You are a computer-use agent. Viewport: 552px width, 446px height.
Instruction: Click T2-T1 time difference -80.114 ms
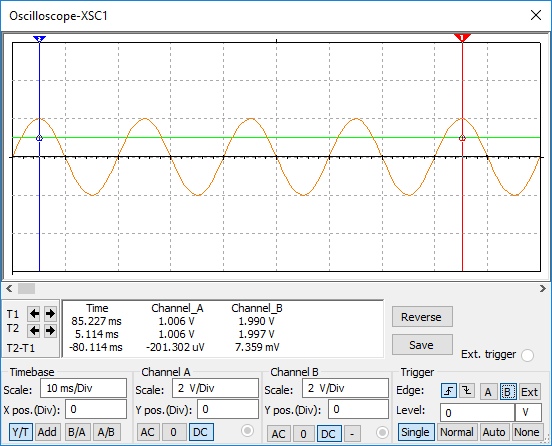tap(96, 347)
